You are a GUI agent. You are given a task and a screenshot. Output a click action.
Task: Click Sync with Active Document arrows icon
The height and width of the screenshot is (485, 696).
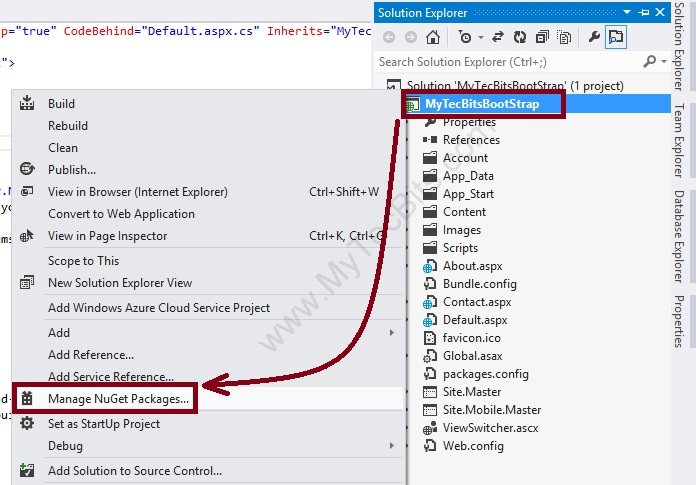pyautogui.click(x=498, y=37)
